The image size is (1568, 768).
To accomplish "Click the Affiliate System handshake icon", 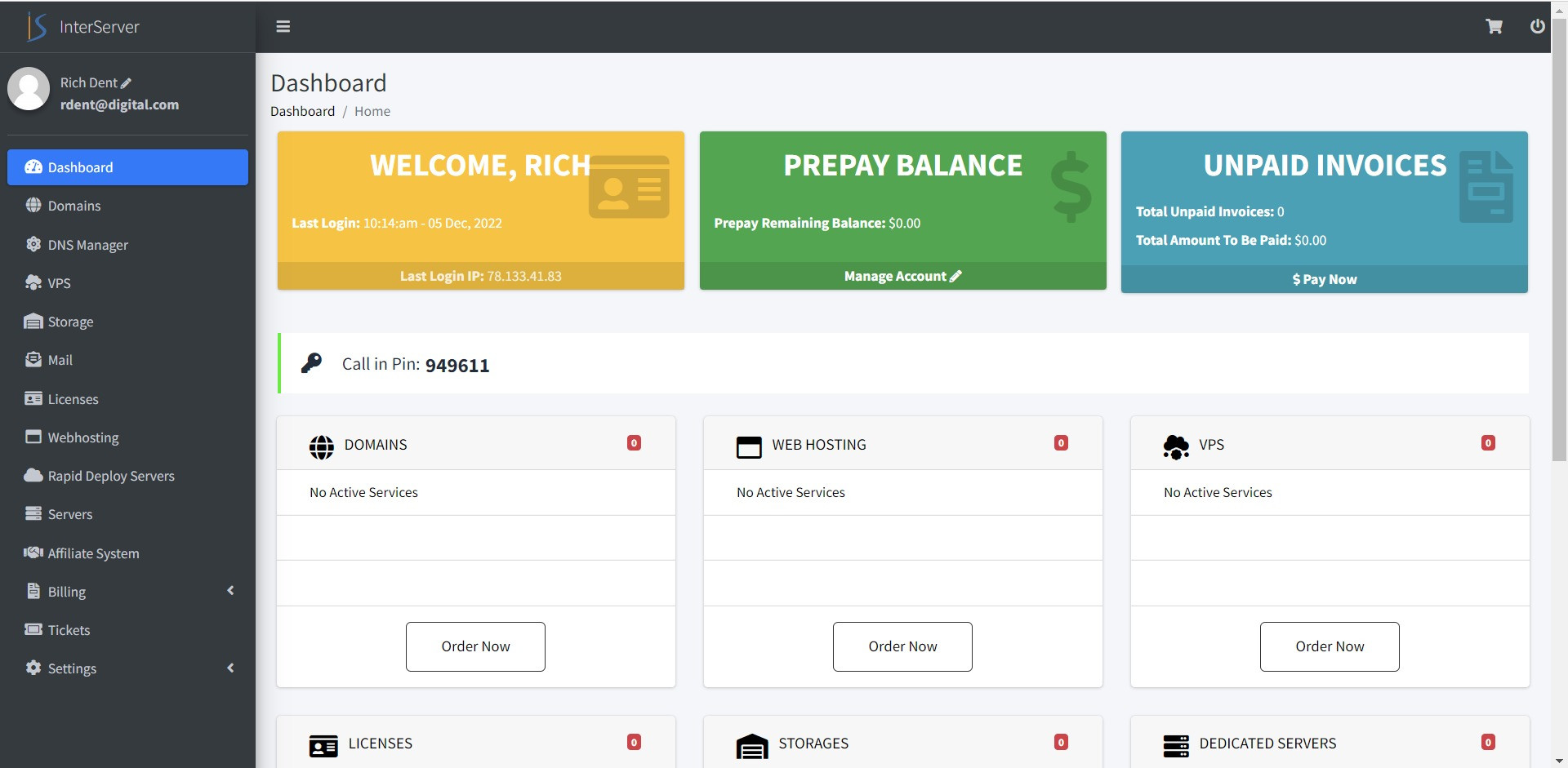I will 33,553.
